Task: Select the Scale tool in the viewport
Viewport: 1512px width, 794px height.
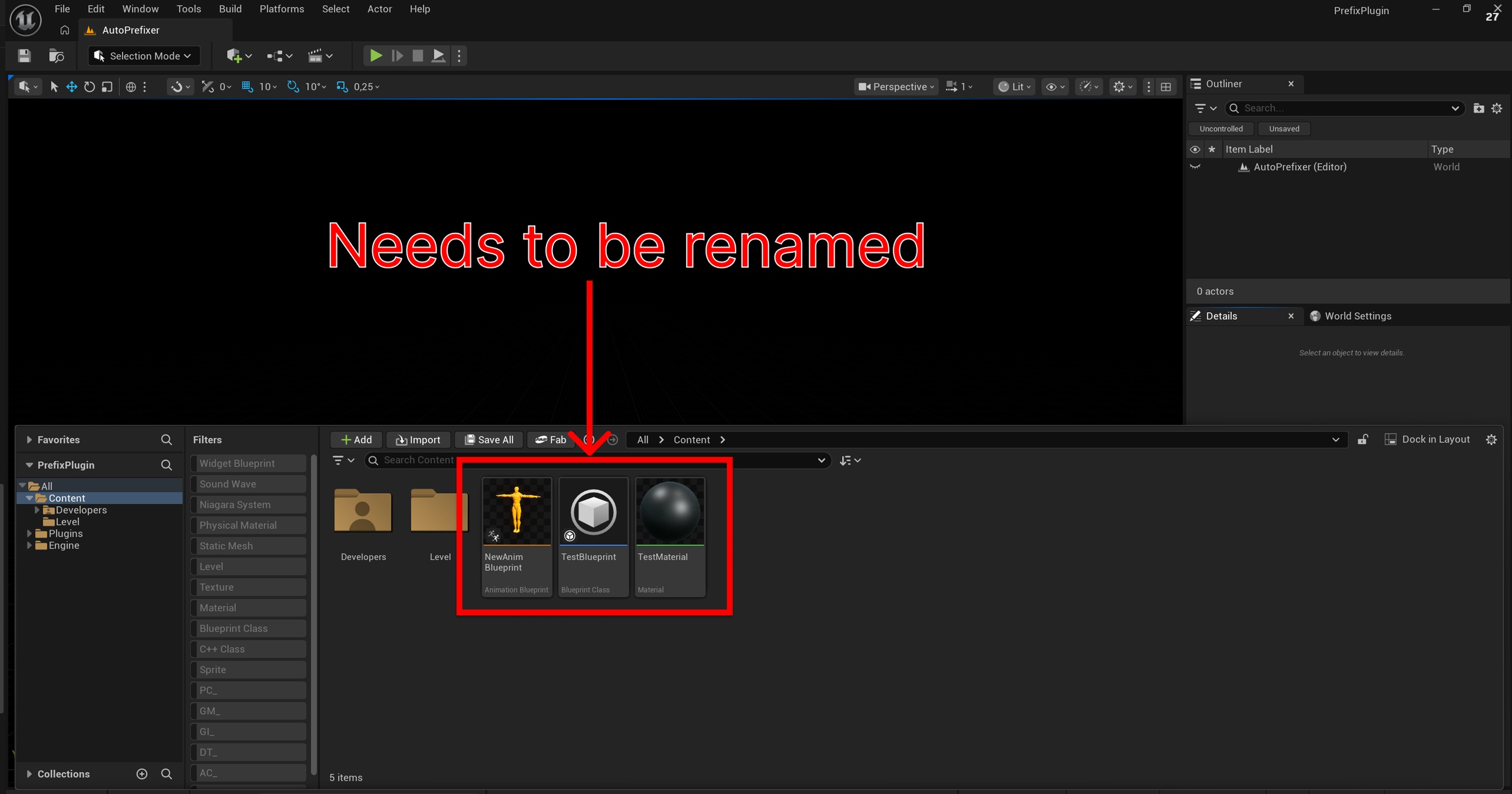Action: tap(107, 86)
